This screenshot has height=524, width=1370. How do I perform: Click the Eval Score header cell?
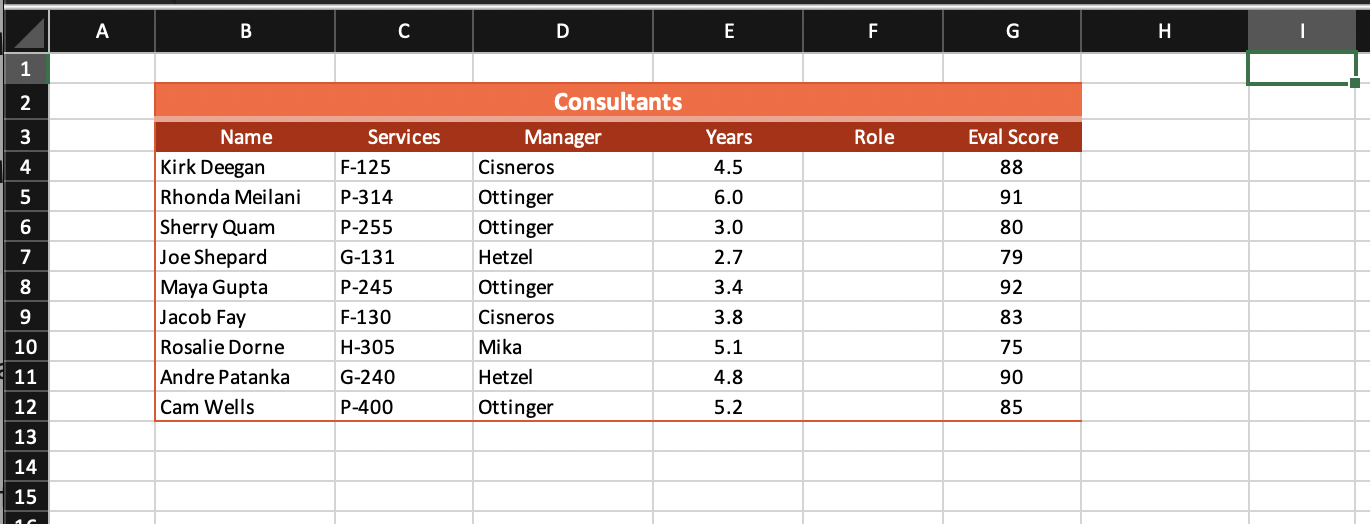[1012, 137]
